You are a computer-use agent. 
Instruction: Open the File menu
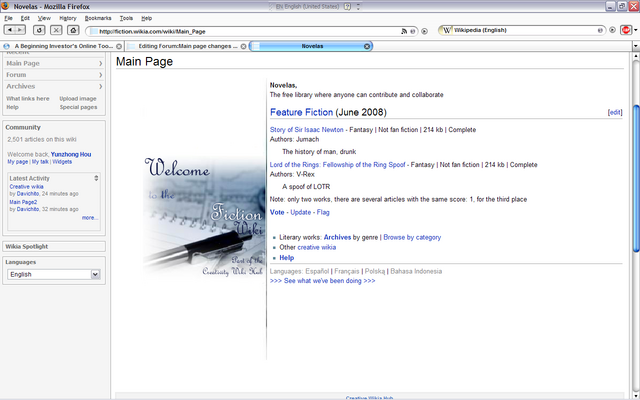tap(9, 18)
